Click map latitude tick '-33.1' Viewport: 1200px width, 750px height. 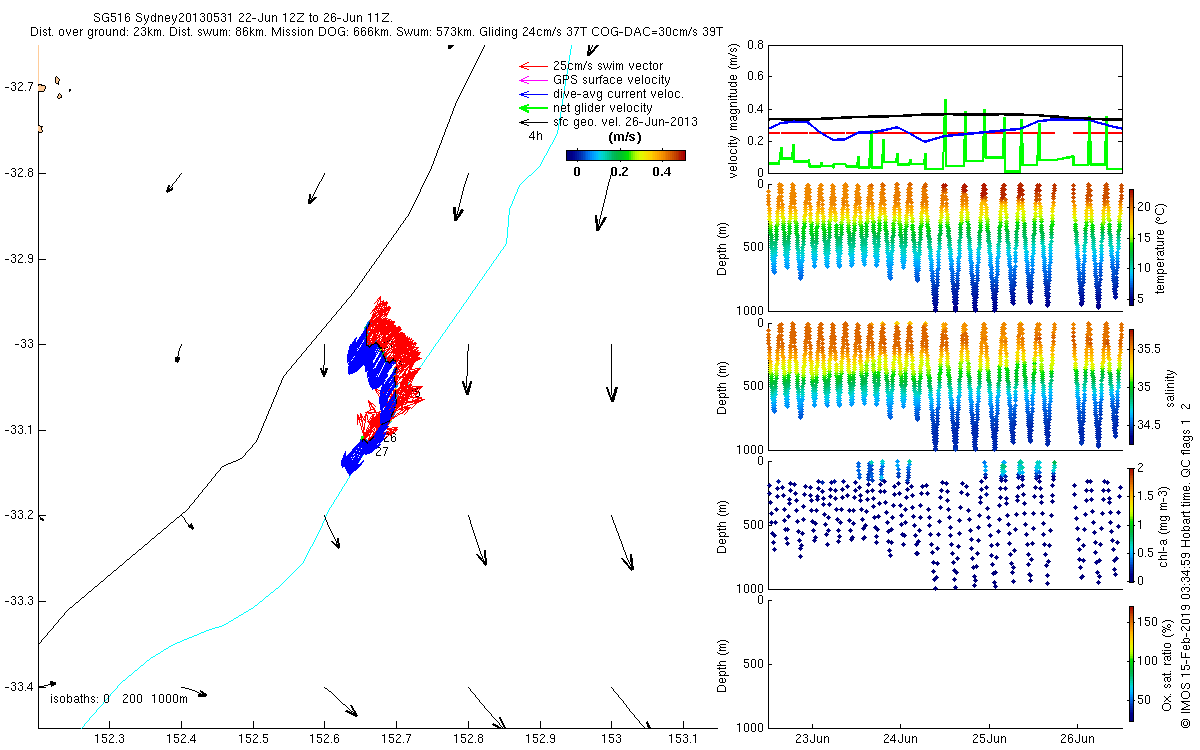[18, 430]
